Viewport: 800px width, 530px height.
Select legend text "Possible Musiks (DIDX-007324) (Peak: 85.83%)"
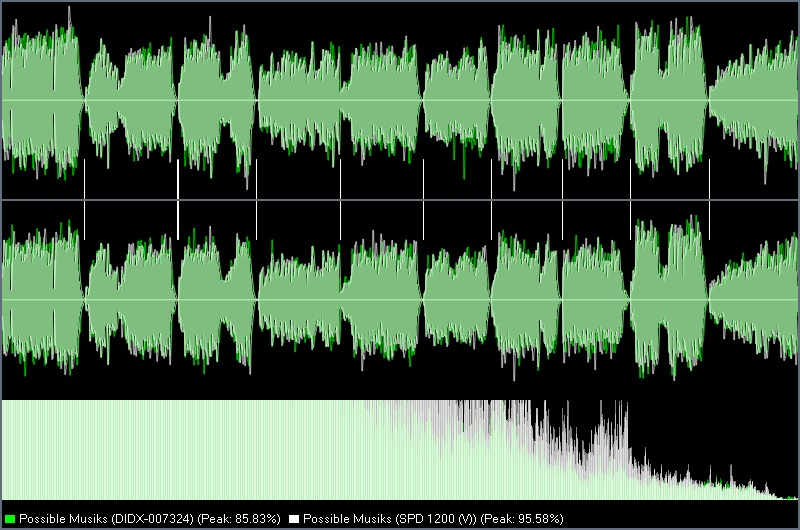(150, 519)
